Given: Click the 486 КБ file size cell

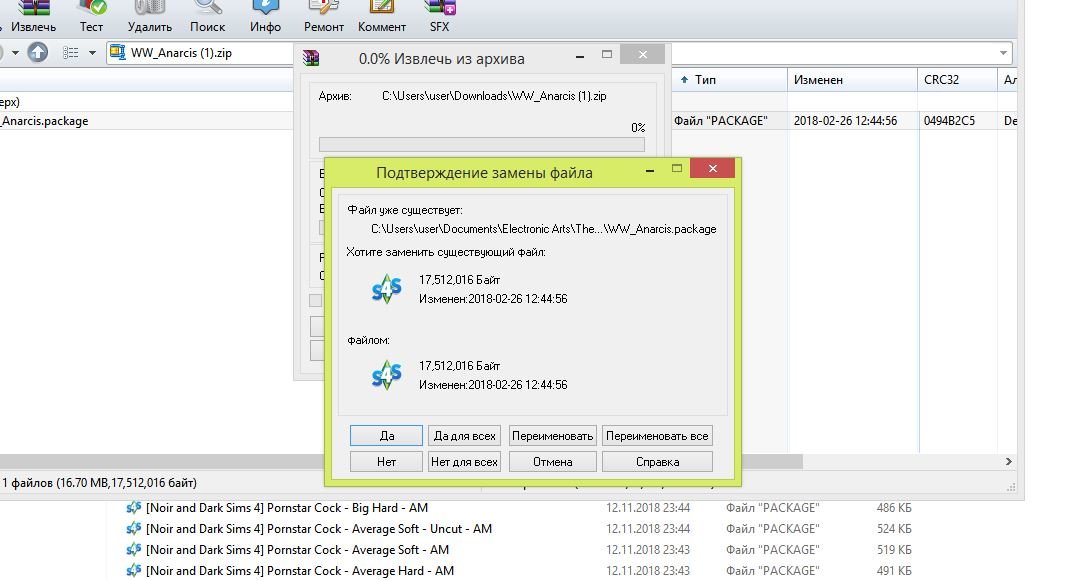Looking at the screenshot, I should tap(894, 508).
